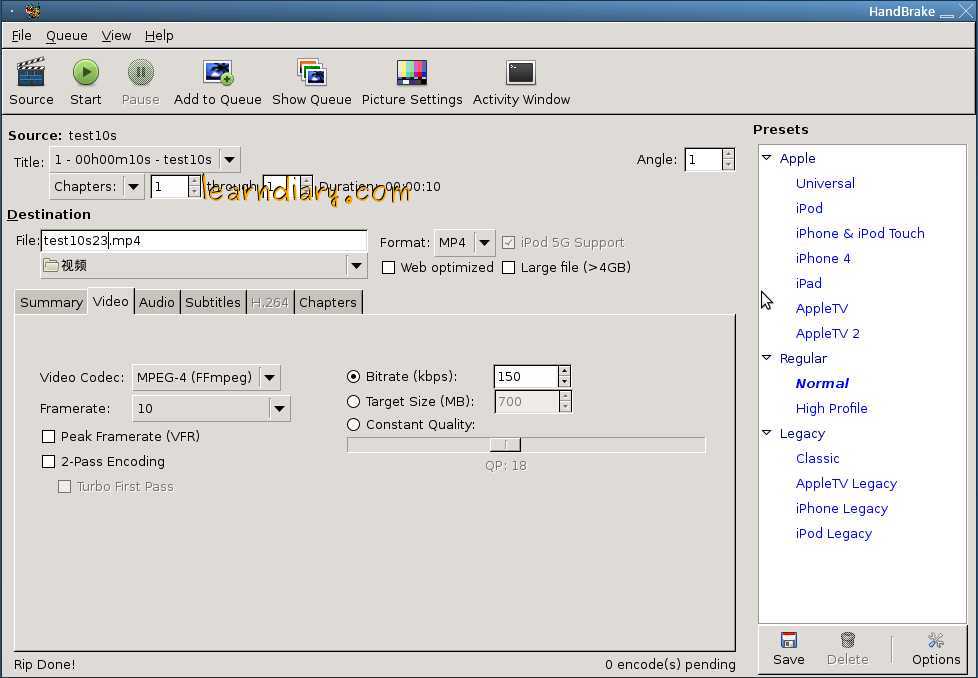Click the destination folder icon 视频
The width and height of the screenshot is (978, 678).
click(51, 265)
